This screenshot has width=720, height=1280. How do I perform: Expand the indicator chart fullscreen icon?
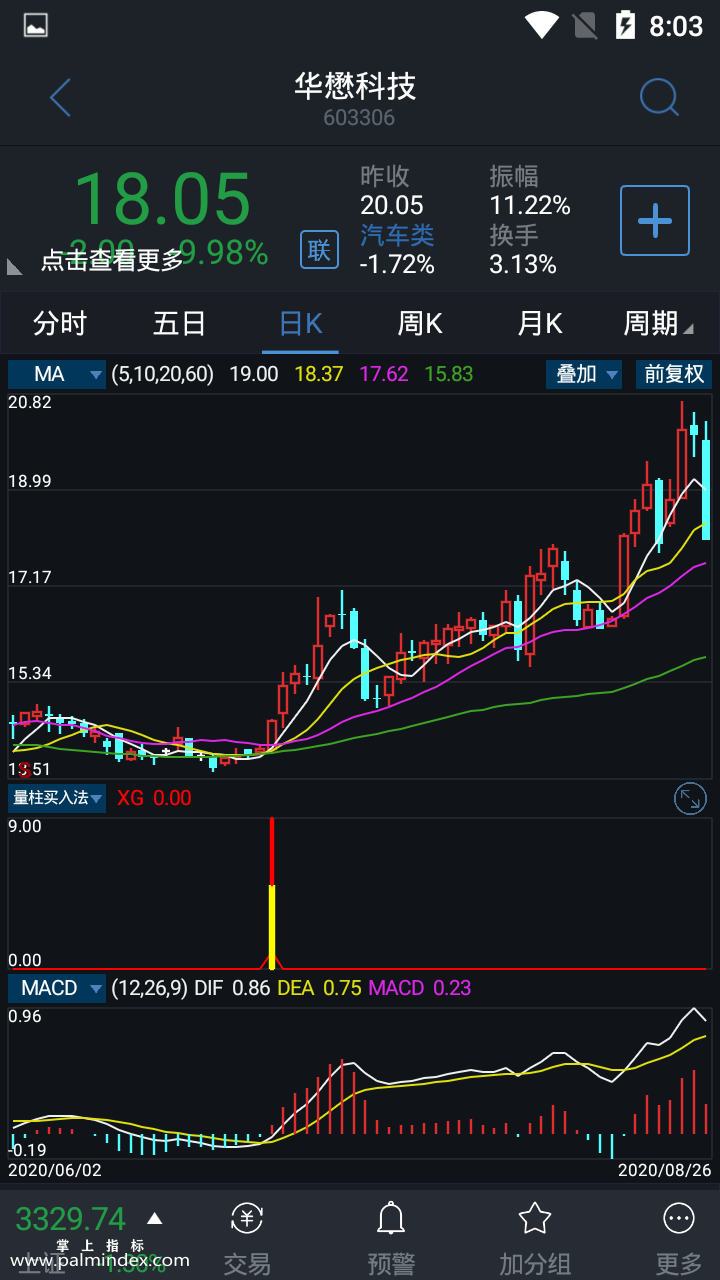click(x=690, y=798)
